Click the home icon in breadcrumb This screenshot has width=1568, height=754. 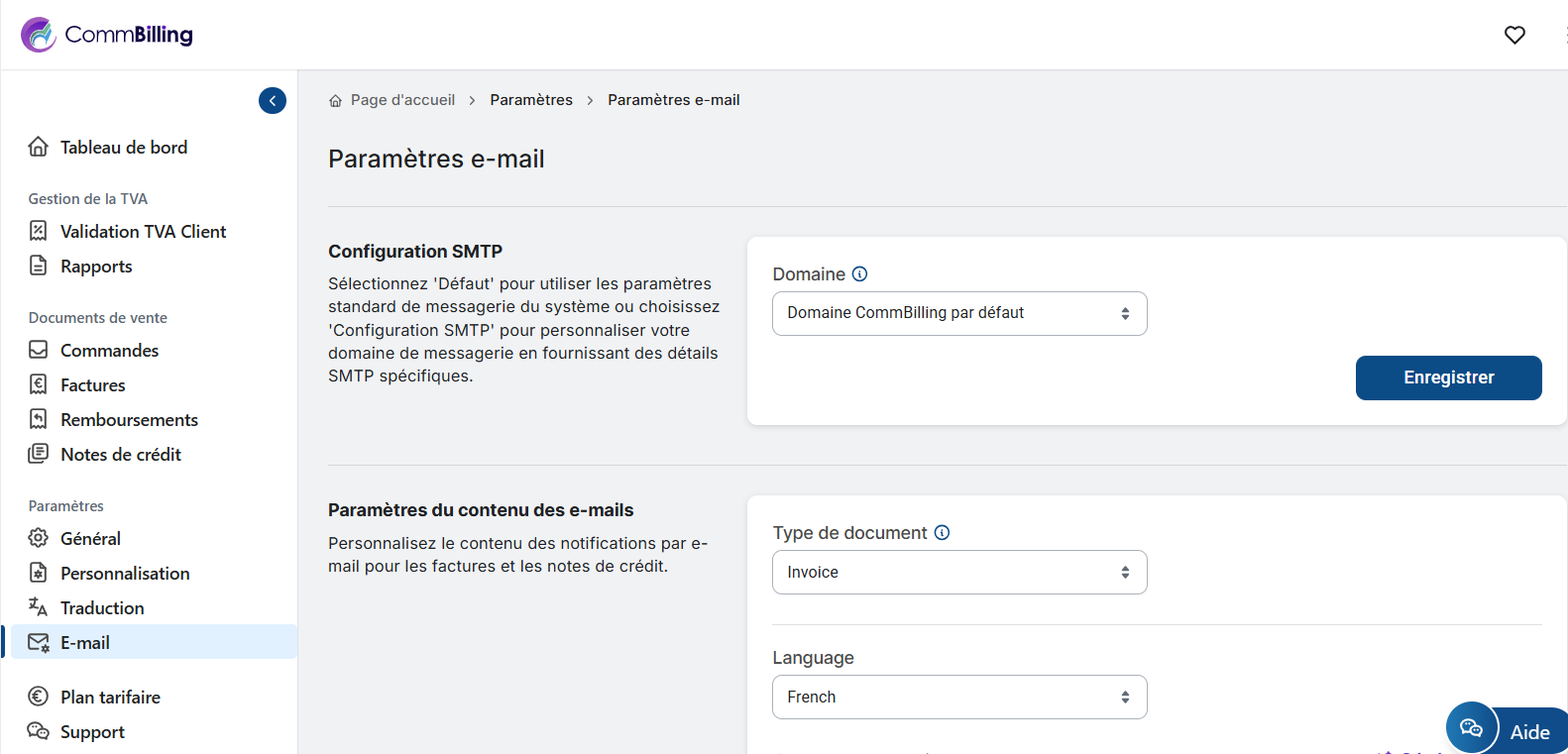[x=336, y=101]
